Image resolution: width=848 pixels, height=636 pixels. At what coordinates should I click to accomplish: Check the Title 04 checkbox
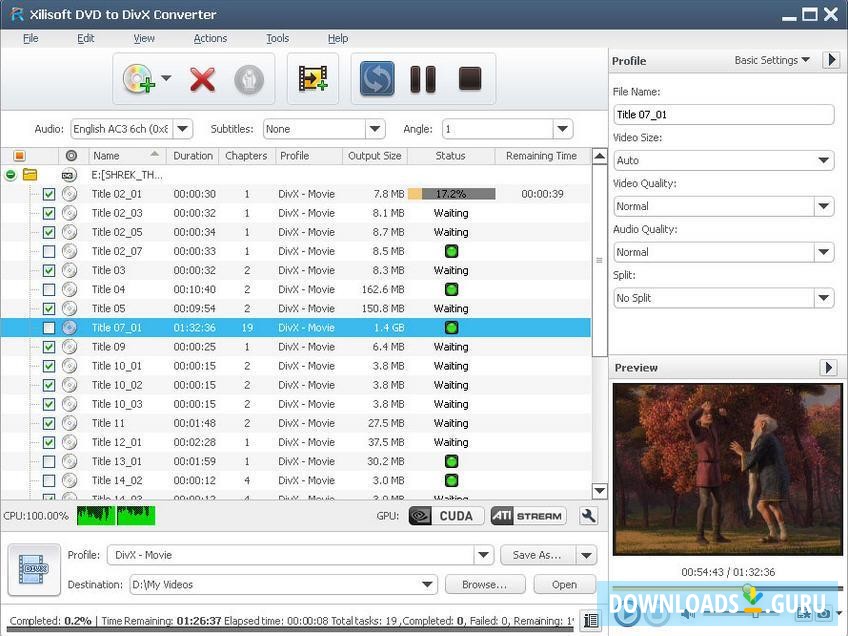(49, 289)
